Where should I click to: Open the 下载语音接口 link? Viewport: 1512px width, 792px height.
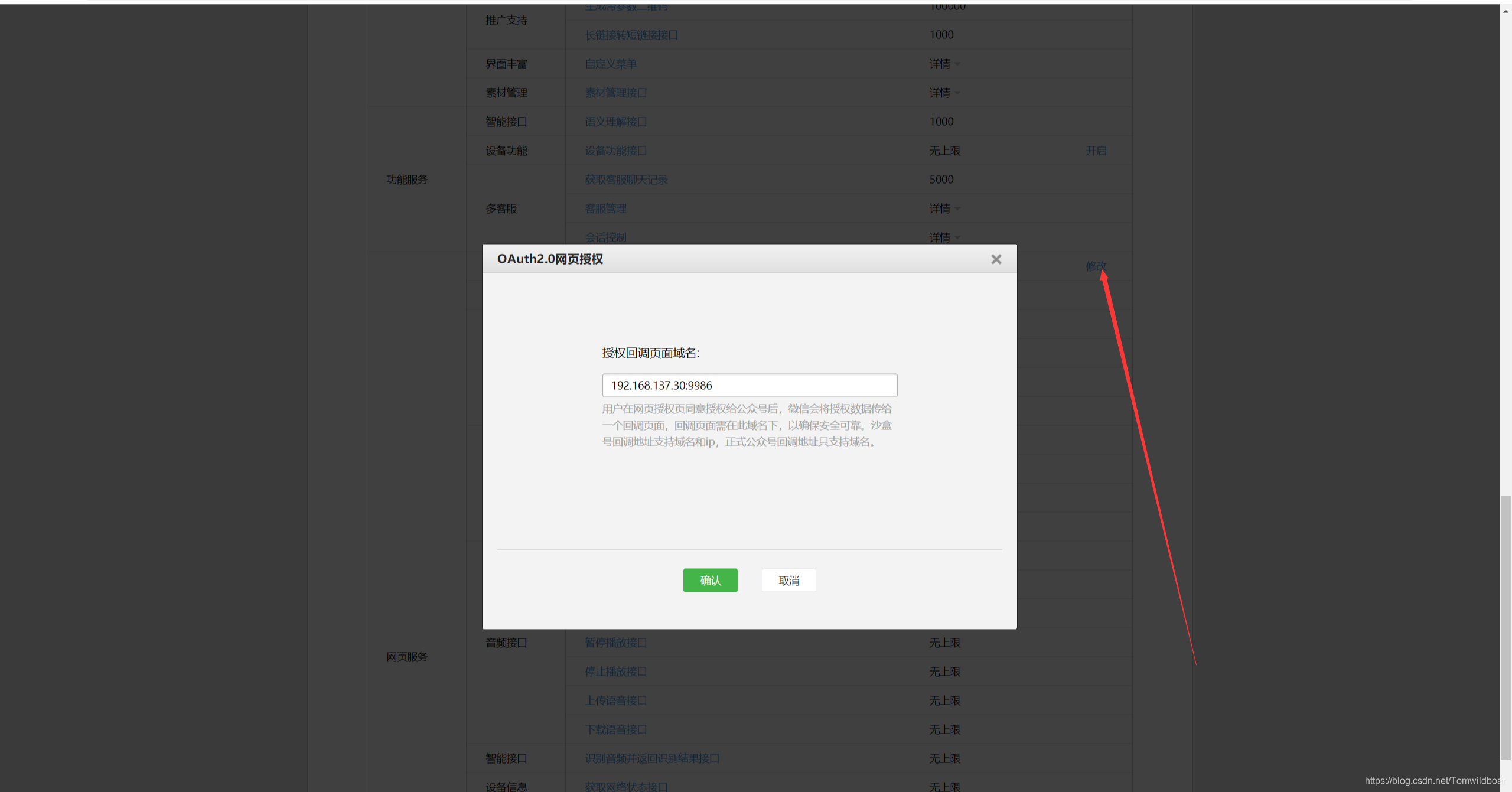pyautogui.click(x=616, y=729)
